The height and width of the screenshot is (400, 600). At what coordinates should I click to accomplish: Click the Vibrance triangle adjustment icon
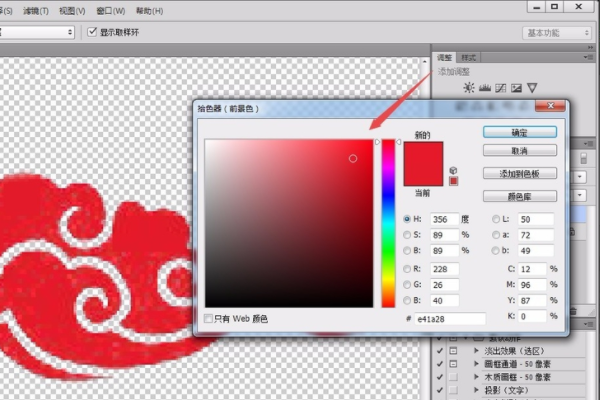pyautogui.click(x=532, y=88)
